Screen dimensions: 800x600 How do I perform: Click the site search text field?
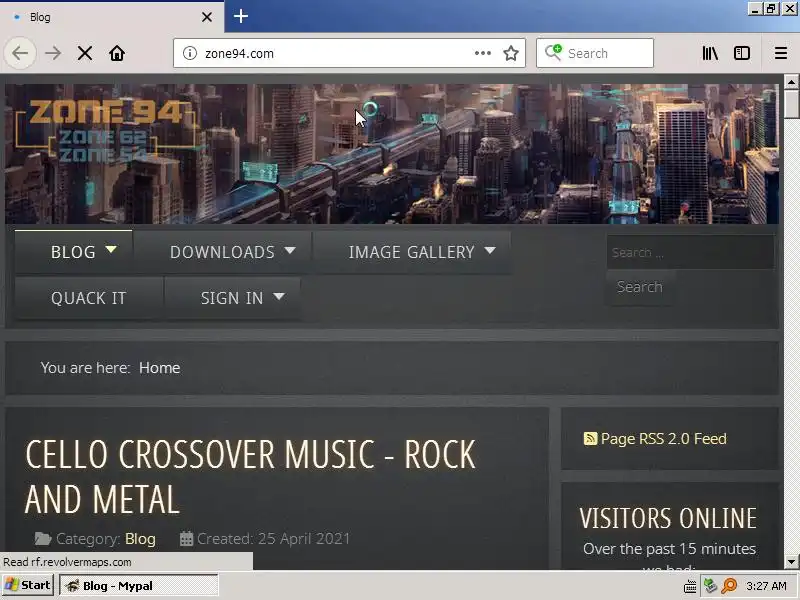[690, 253]
